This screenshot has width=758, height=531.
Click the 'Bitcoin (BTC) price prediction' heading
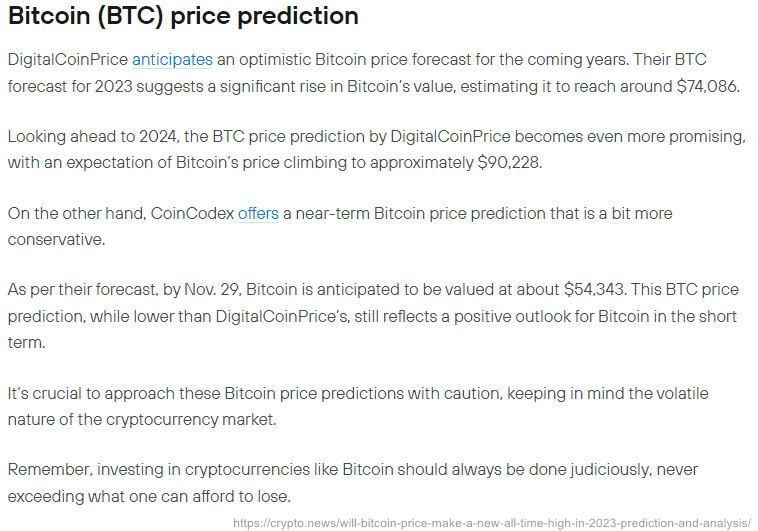[183, 15]
